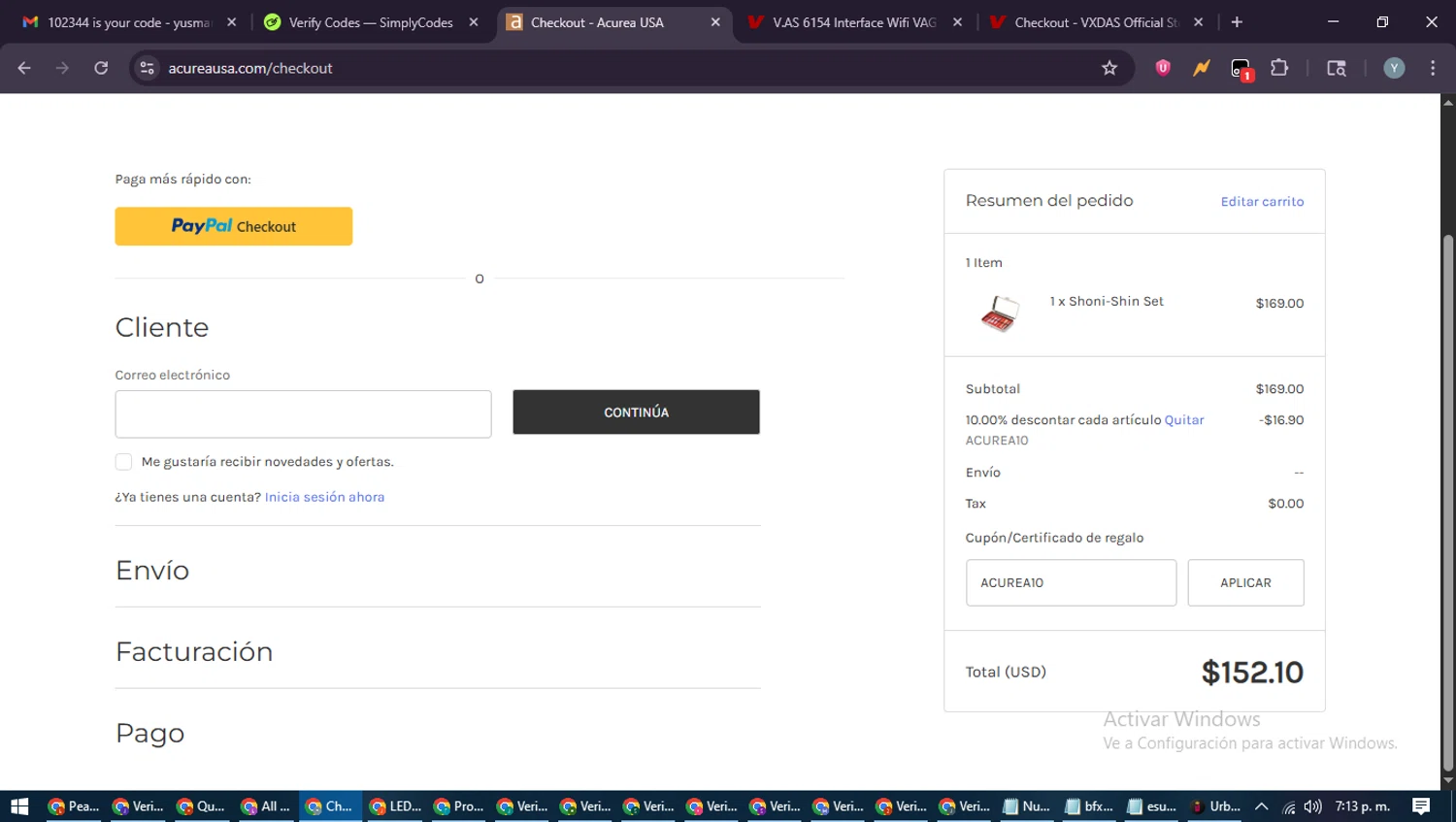Go back to the previous page
This screenshot has width=1456, height=822.
pyautogui.click(x=24, y=68)
